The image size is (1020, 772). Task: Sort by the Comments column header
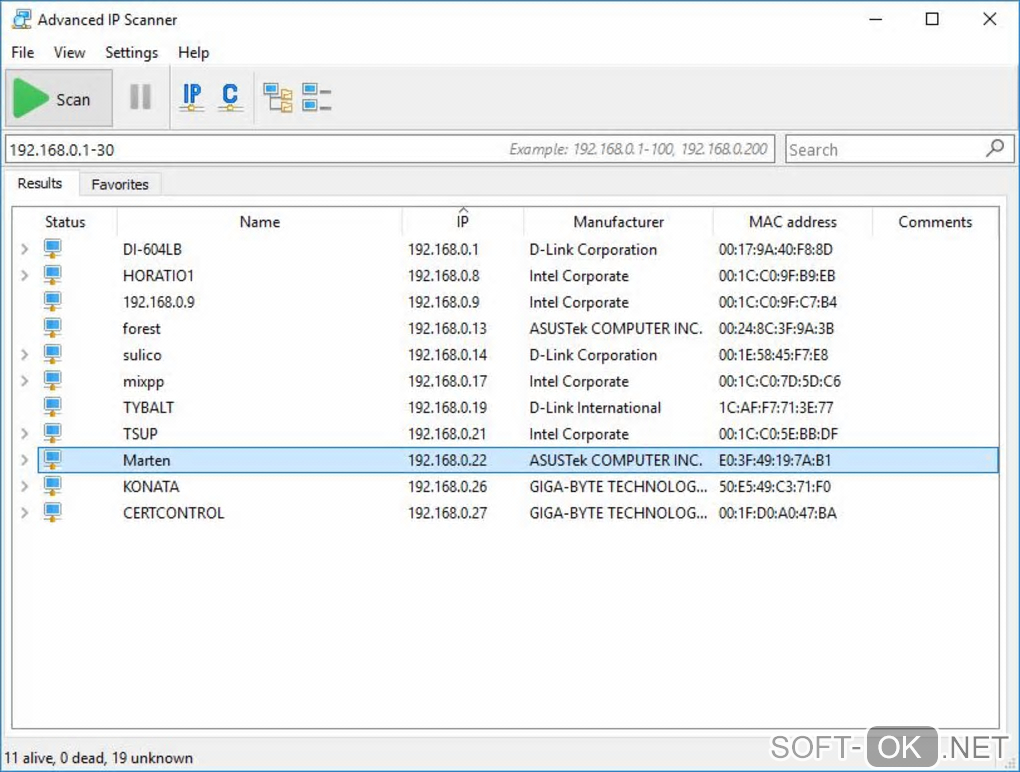click(935, 222)
